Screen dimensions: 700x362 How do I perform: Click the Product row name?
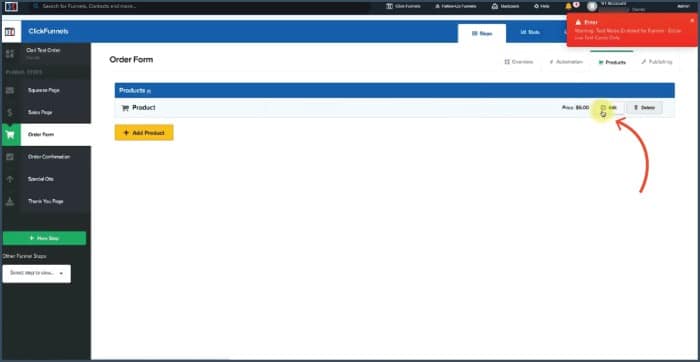144,108
